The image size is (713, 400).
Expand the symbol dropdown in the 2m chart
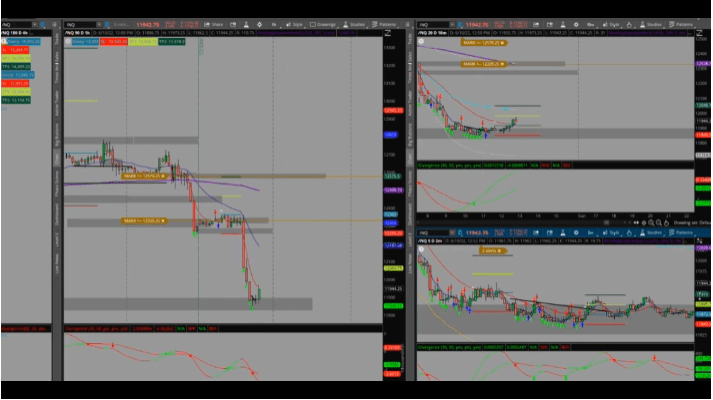(x=452, y=233)
